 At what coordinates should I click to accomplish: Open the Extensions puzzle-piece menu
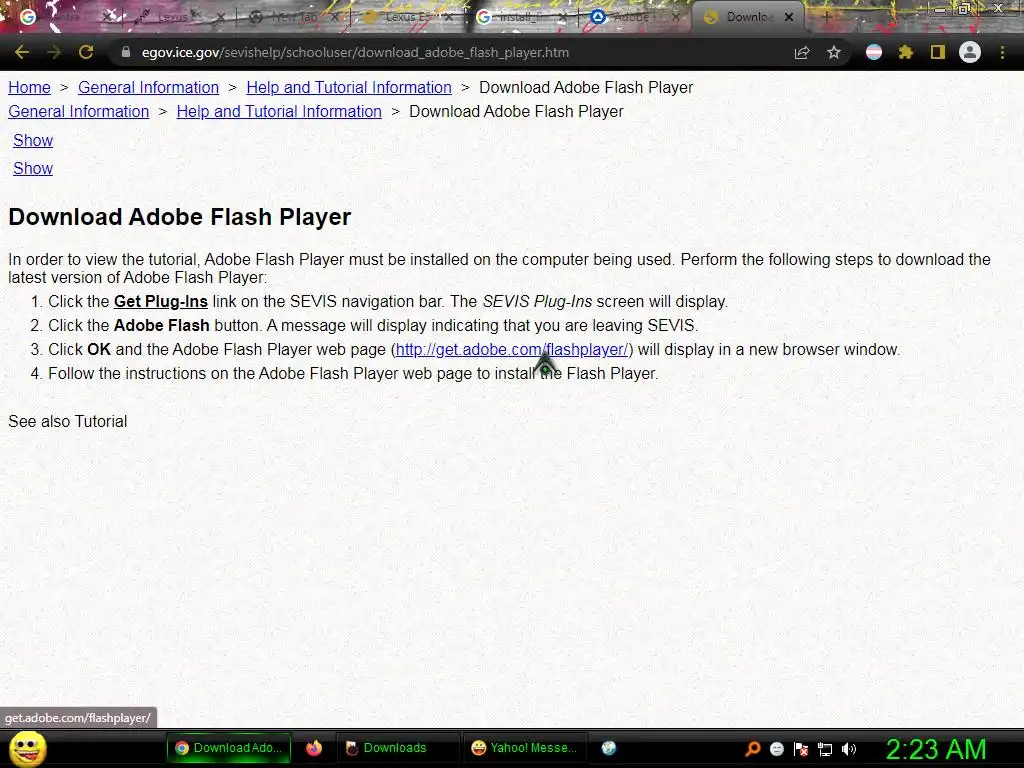click(905, 52)
